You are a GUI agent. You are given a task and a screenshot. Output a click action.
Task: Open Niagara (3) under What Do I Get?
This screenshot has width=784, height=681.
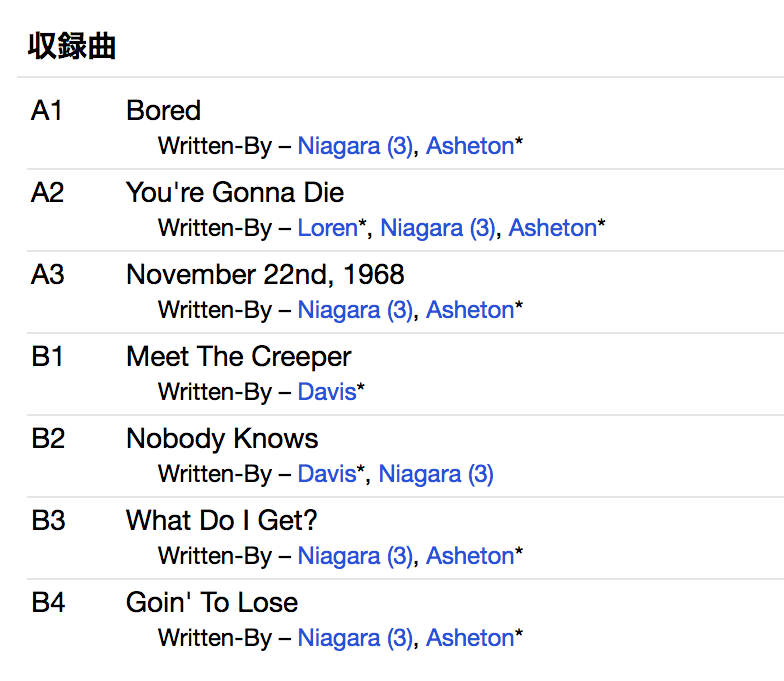[355, 556]
